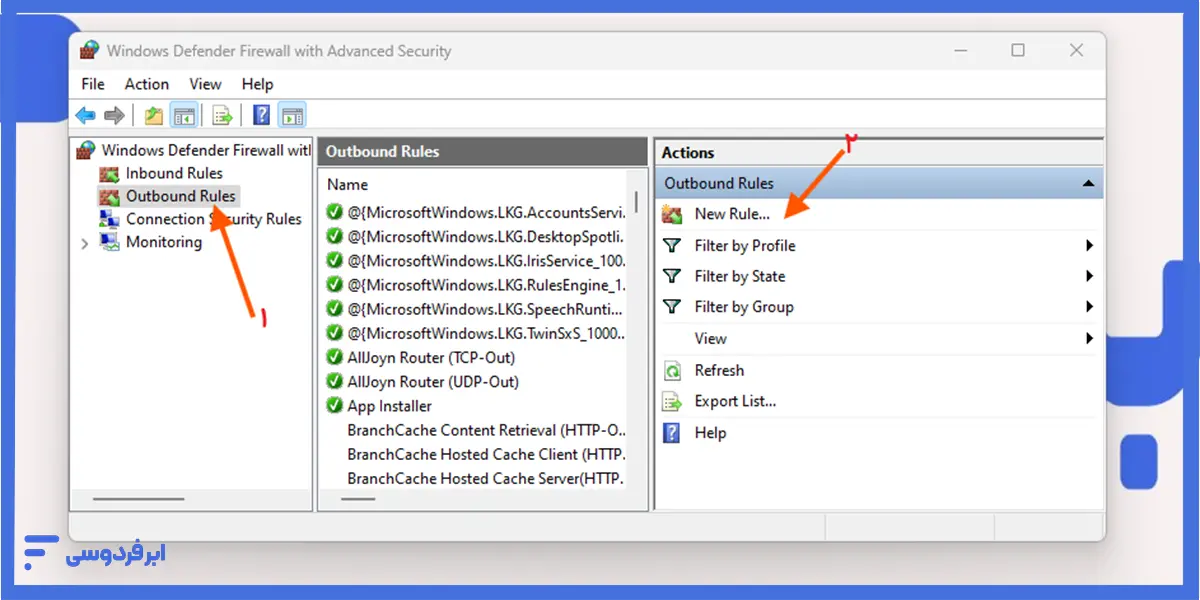
Task: Select Outbound Rules in the console tree
Action: [x=169, y=196]
